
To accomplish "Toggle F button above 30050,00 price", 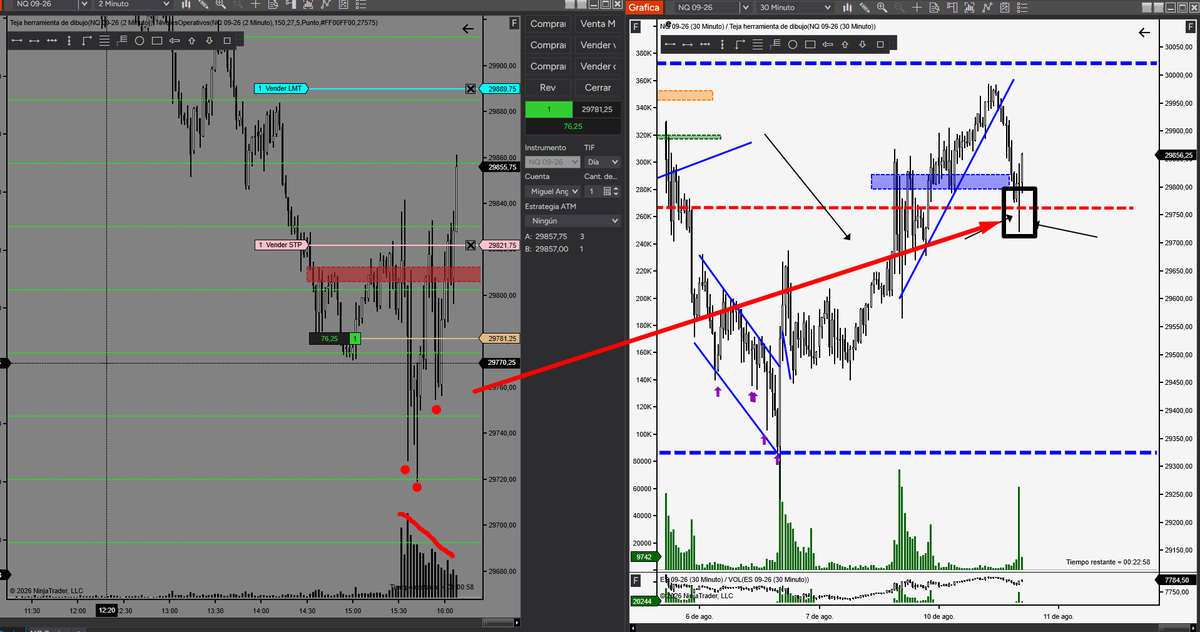I will 1192,26.
